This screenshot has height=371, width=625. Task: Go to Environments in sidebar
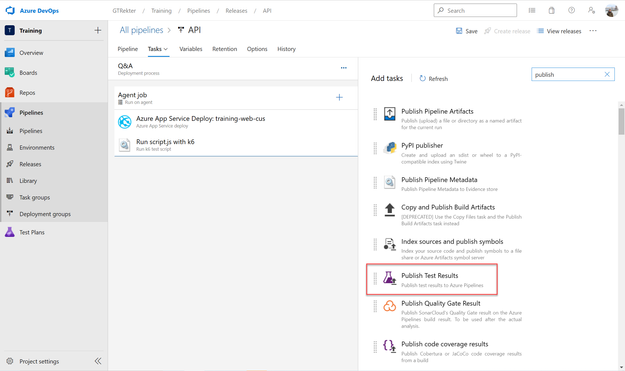[x=37, y=147]
